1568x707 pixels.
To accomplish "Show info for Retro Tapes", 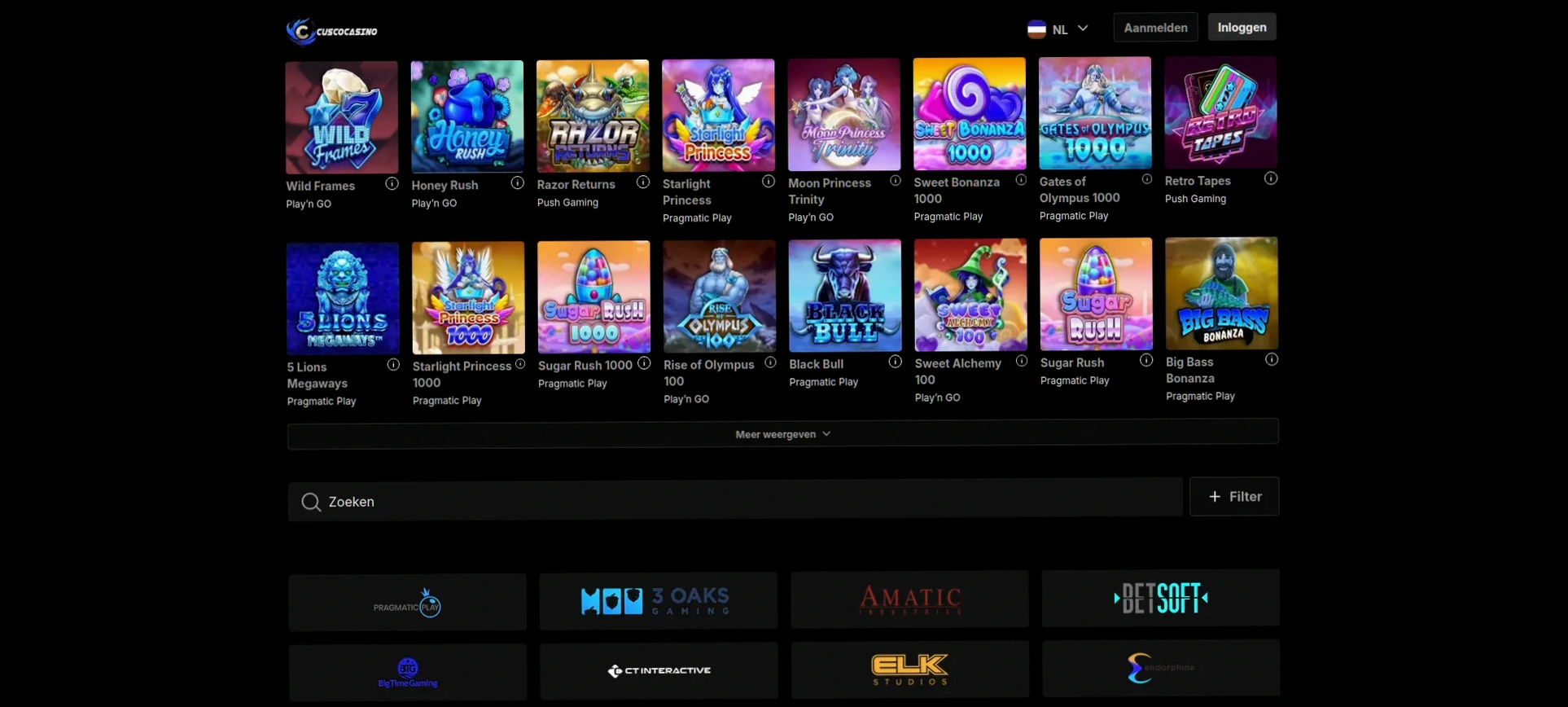I will (x=1271, y=178).
